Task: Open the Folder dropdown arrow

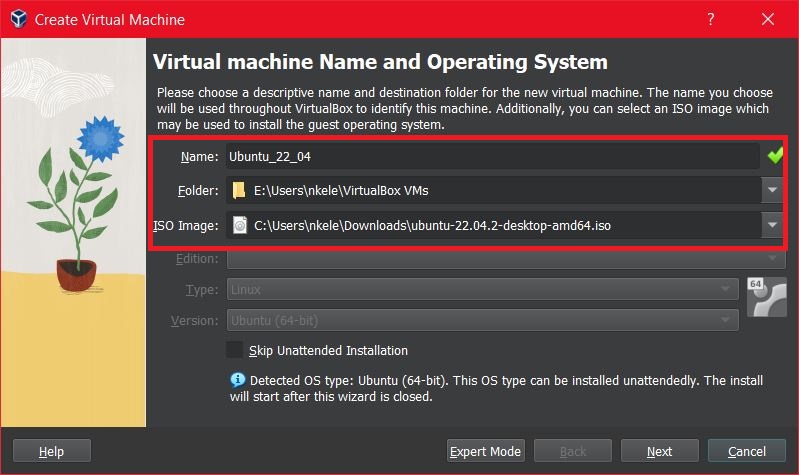Action: (x=772, y=190)
